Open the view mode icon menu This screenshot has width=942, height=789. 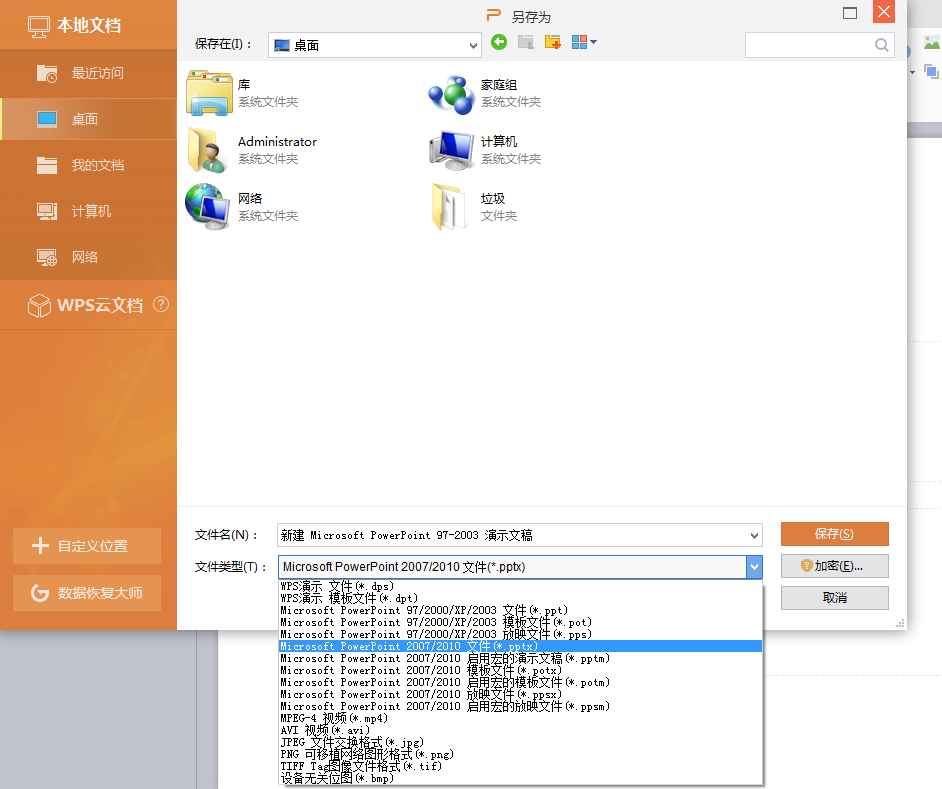tap(584, 42)
